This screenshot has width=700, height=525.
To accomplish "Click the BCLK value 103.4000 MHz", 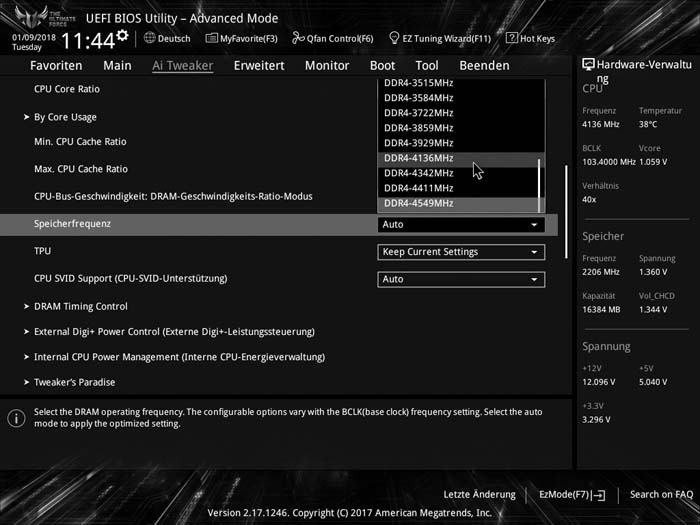I will pyautogui.click(x=608, y=162).
